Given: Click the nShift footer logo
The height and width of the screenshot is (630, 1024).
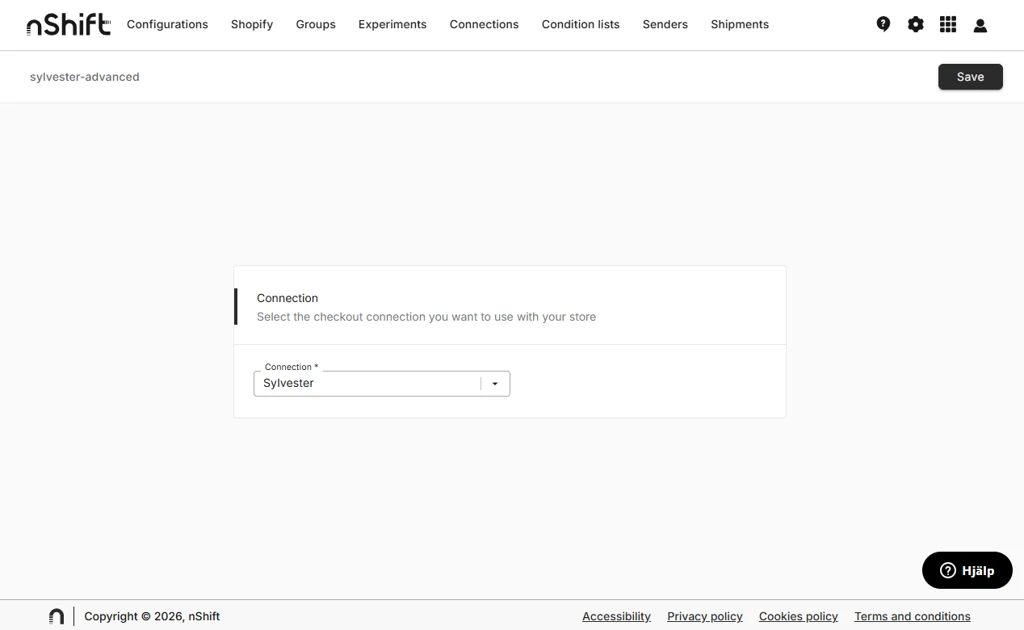Looking at the screenshot, I should (x=56, y=615).
